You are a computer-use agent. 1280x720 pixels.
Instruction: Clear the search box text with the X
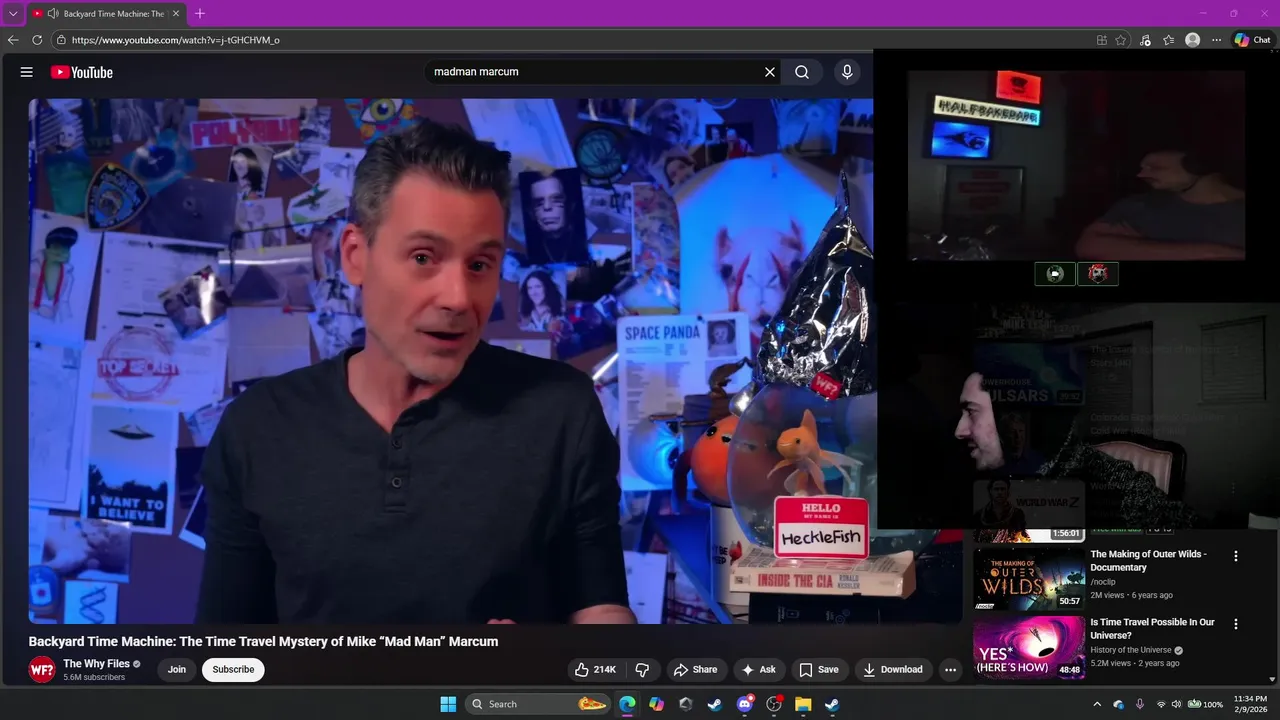pos(770,72)
